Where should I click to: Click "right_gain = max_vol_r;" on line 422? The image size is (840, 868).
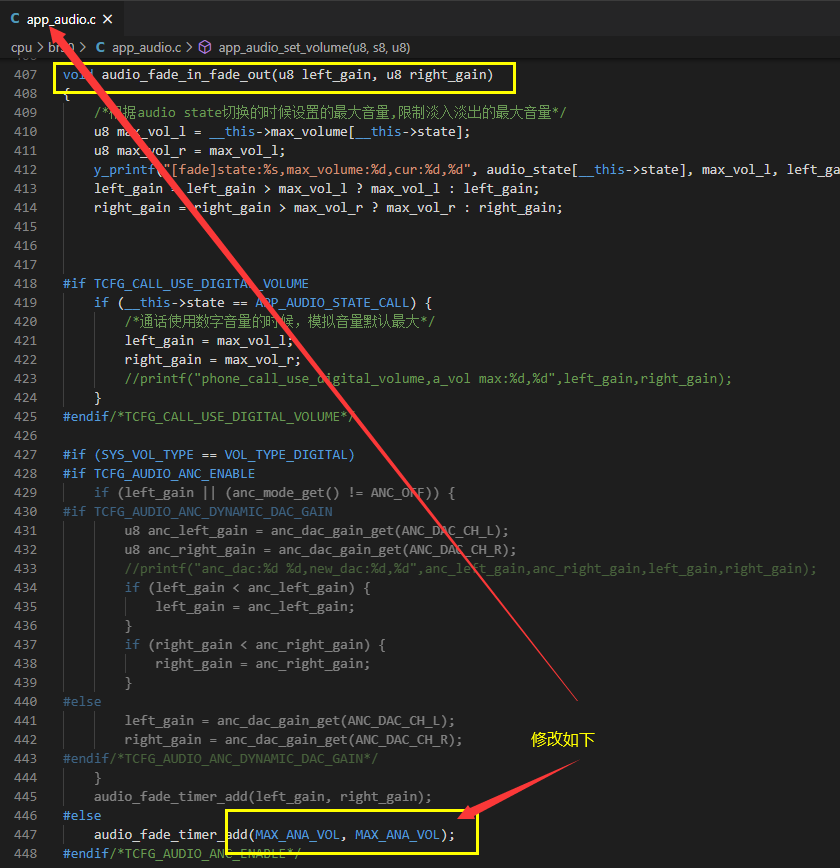213,360
